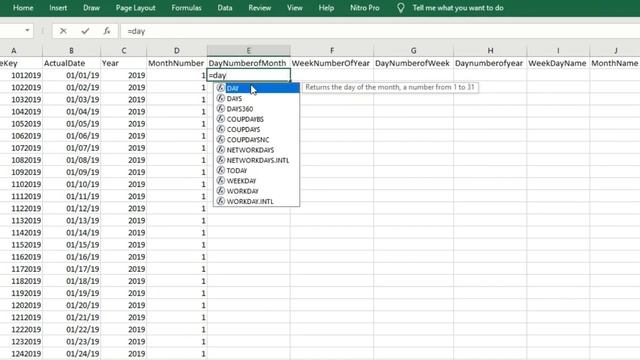The image size is (640, 360).
Task: Open the Review tab
Action: [260, 8]
